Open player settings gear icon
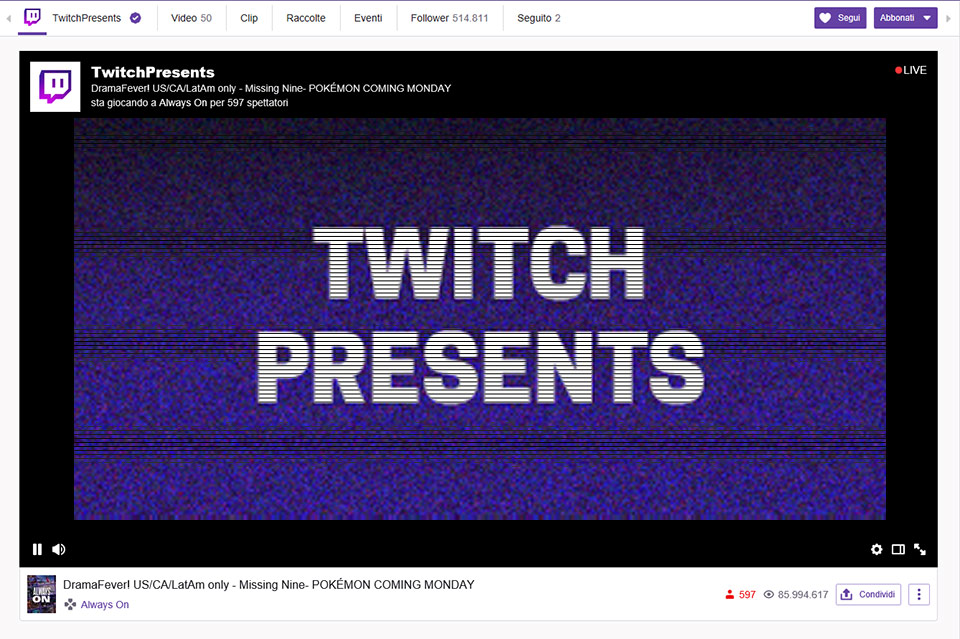 click(x=877, y=549)
